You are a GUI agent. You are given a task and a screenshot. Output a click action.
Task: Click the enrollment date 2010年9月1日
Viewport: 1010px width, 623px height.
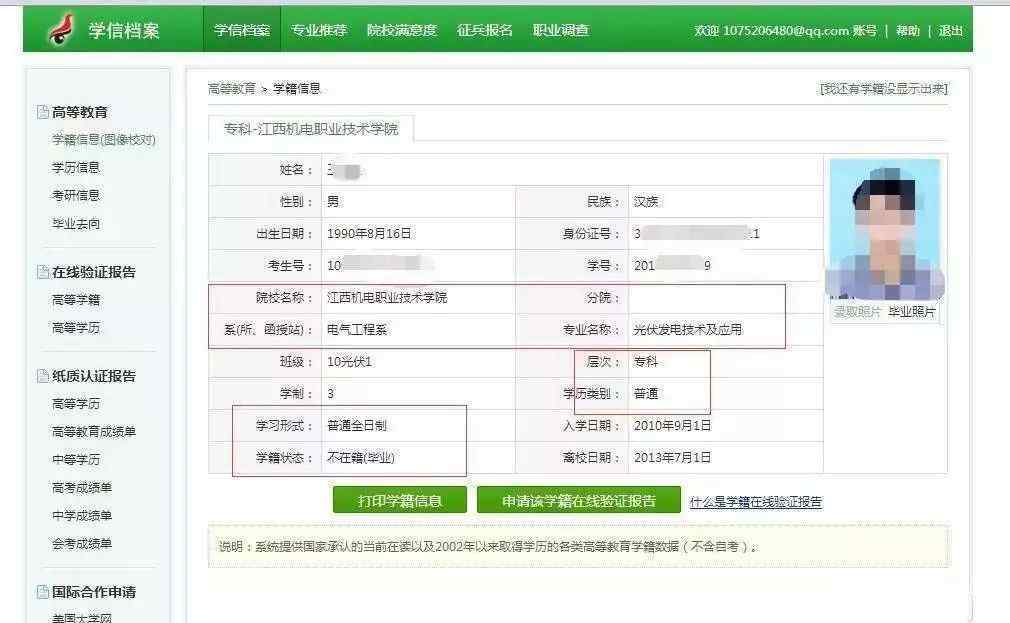(x=672, y=425)
